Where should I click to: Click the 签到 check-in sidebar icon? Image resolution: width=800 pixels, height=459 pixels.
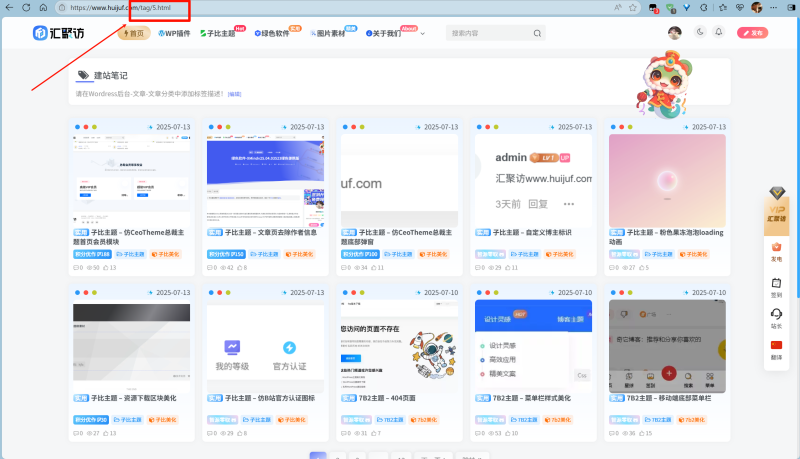pos(776,285)
